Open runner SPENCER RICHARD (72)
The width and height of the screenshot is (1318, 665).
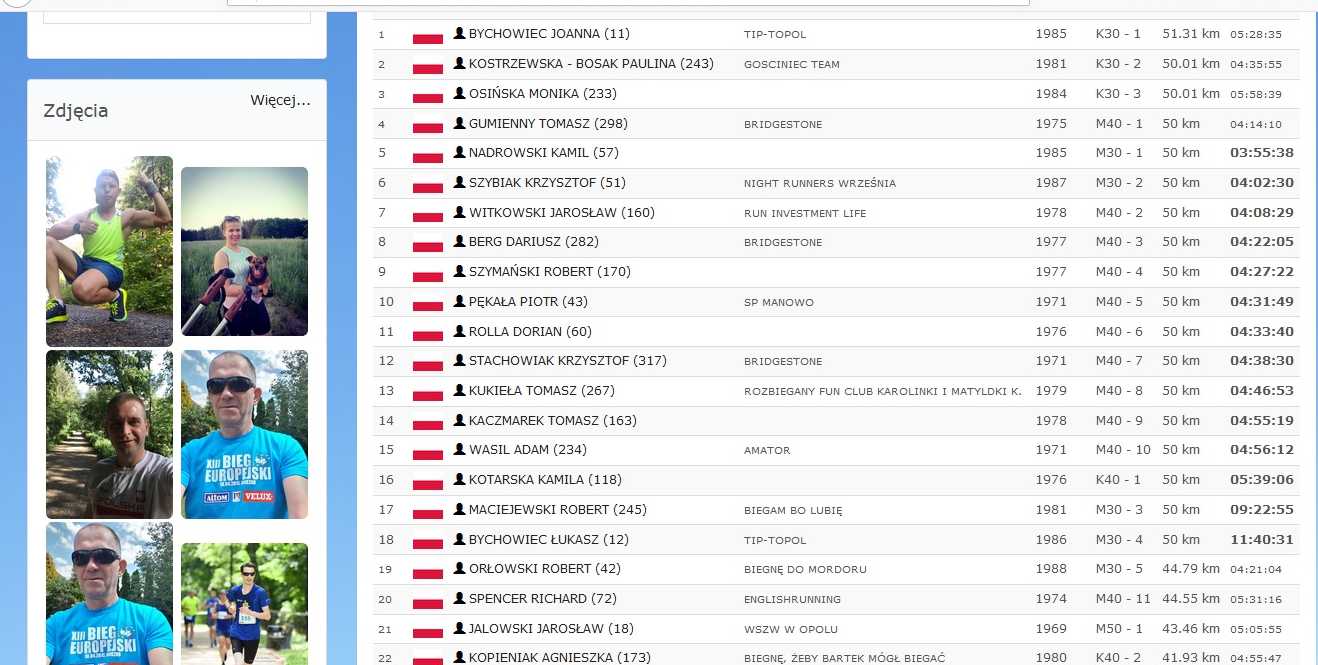point(542,598)
